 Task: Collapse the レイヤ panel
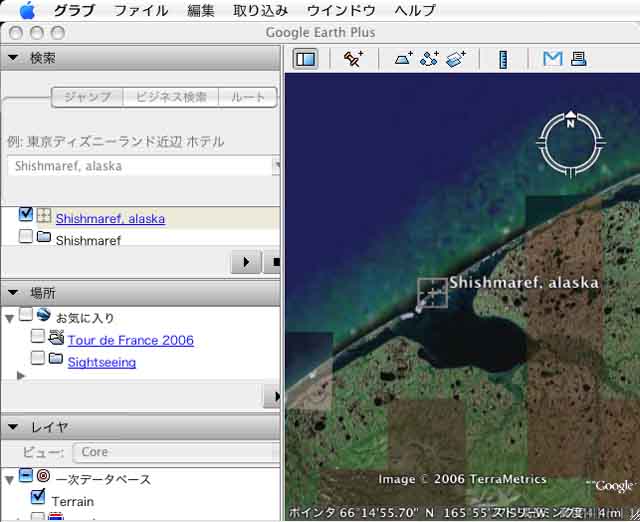click(13, 427)
